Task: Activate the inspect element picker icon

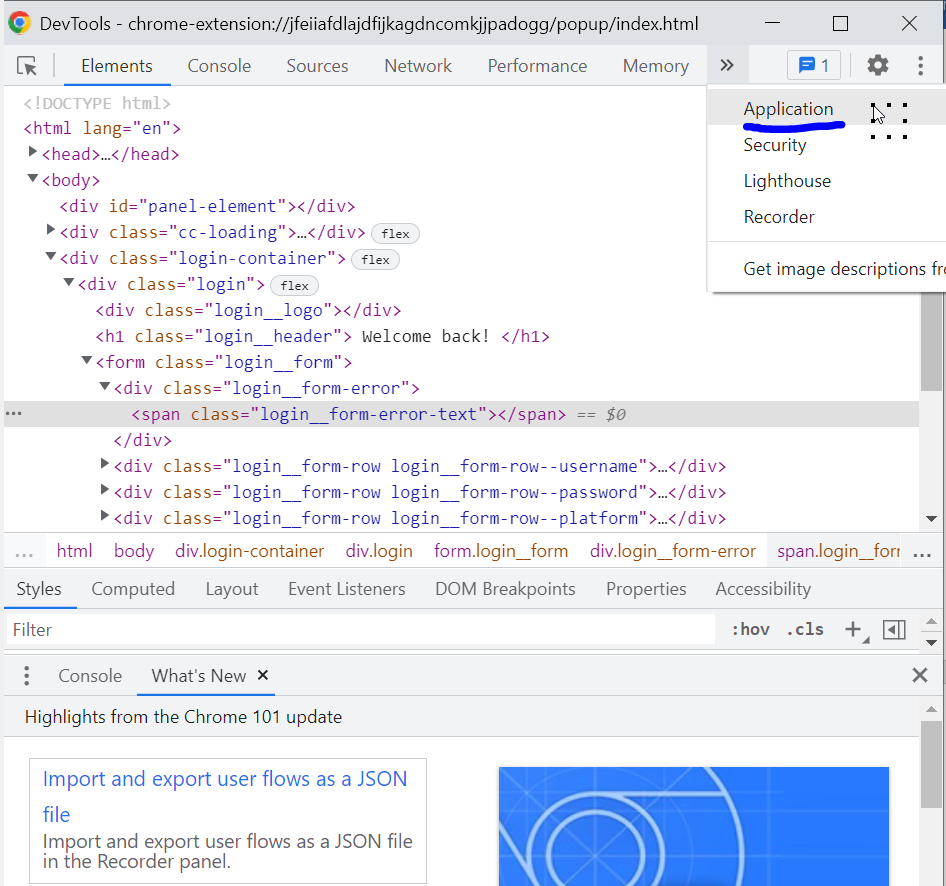Action: (x=27, y=66)
